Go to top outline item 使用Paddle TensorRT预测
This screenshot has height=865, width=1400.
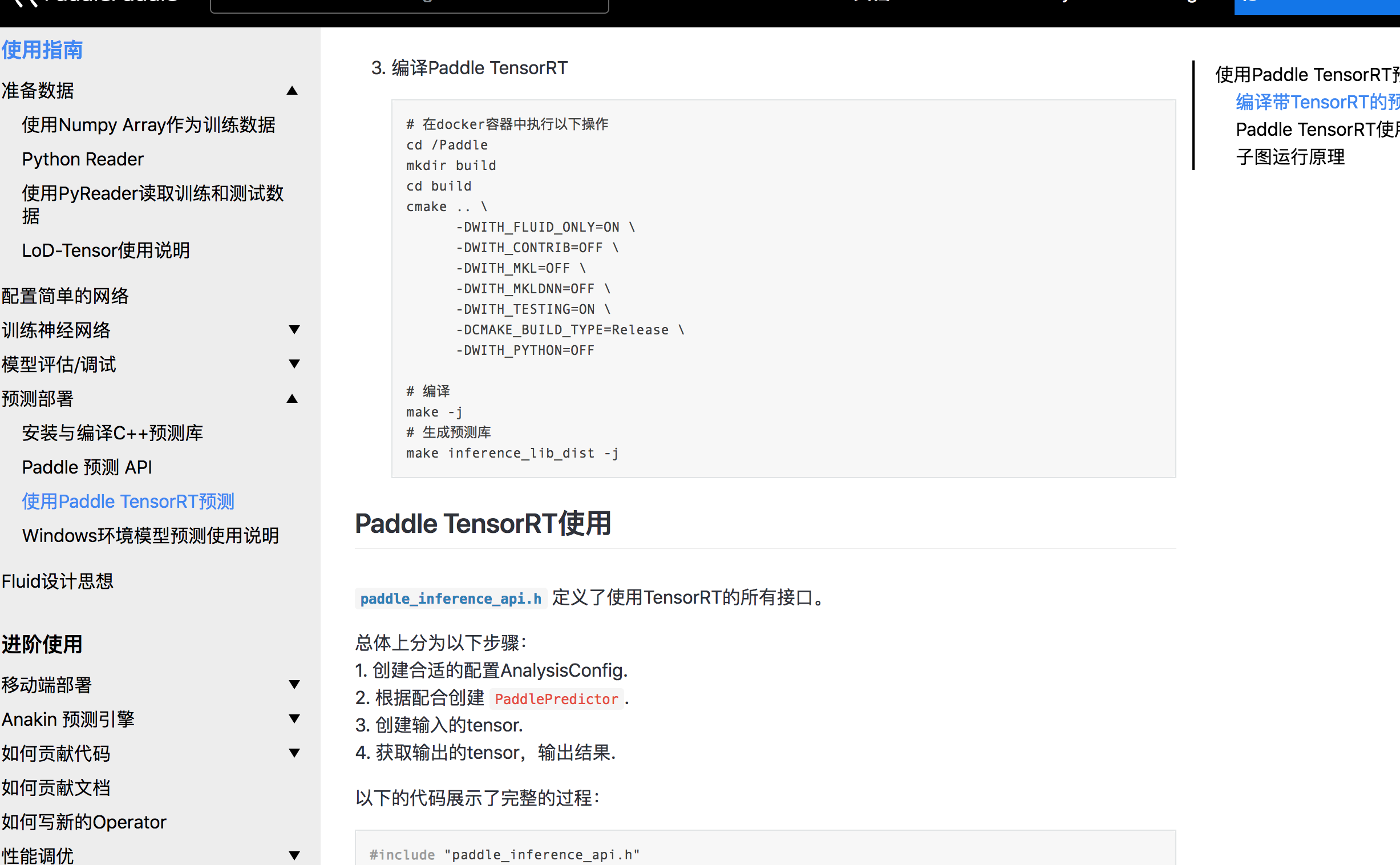[1308, 74]
